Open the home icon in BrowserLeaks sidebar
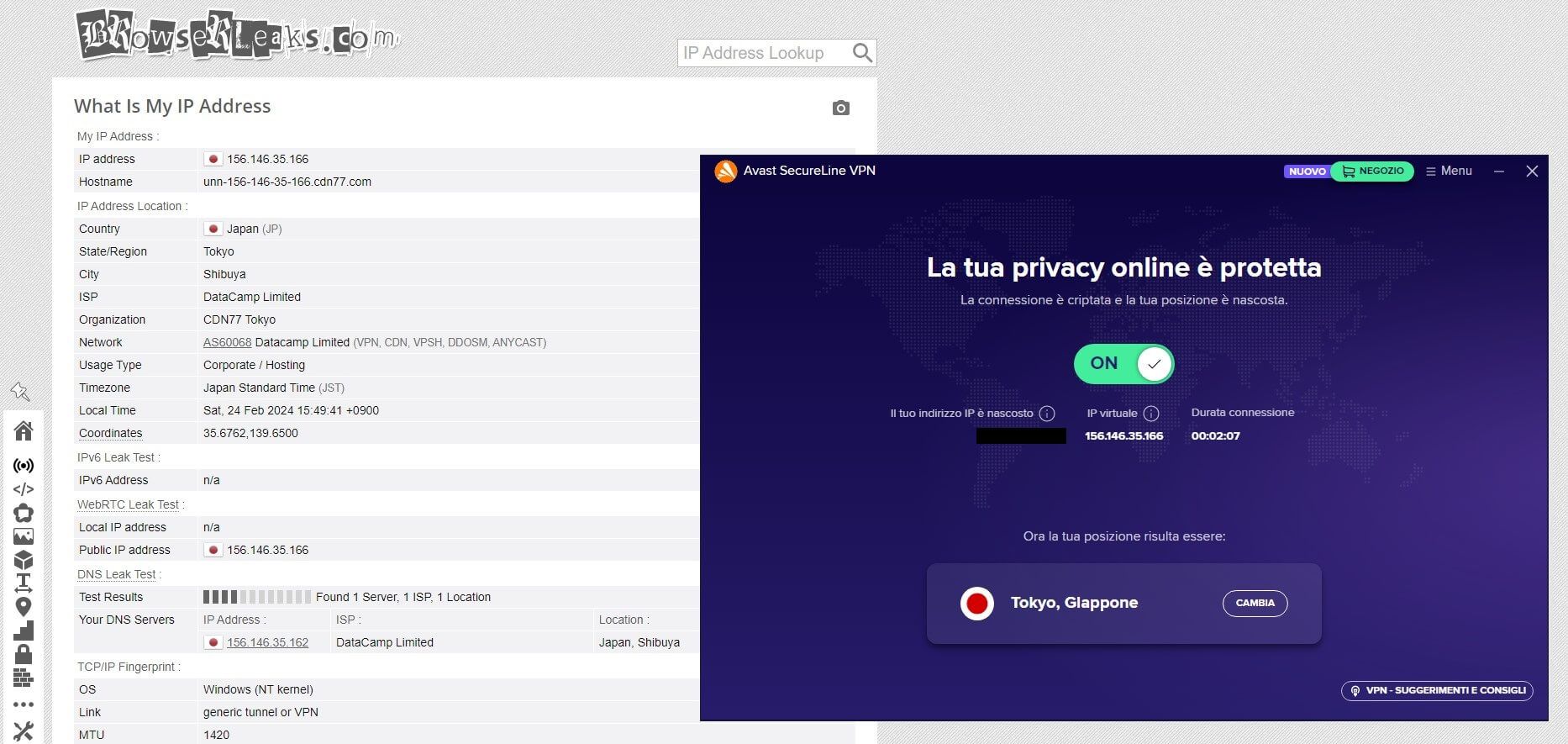Image resolution: width=1568 pixels, height=744 pixels. 24,431
